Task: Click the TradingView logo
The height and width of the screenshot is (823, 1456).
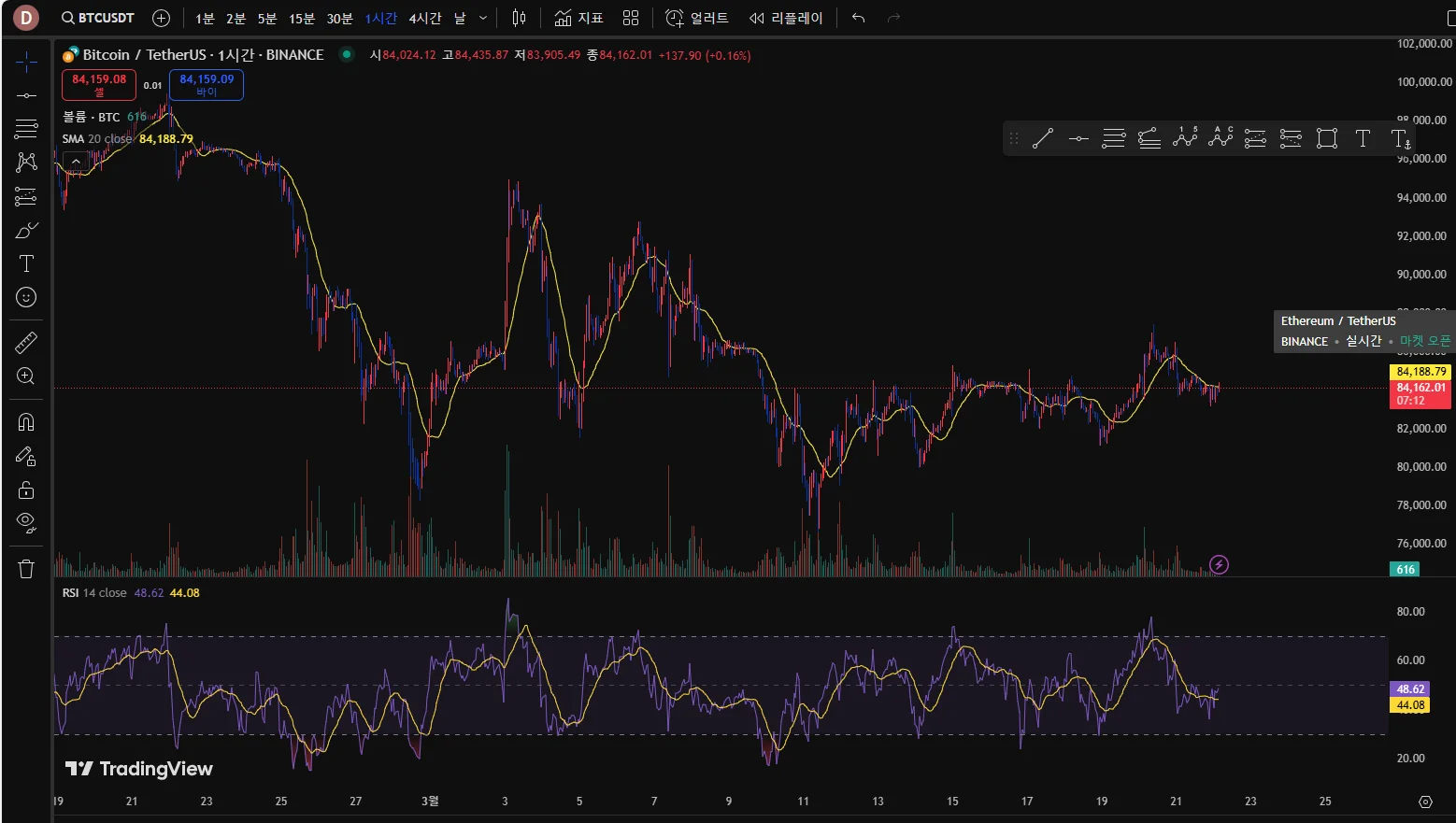Action: click(139, 769)
